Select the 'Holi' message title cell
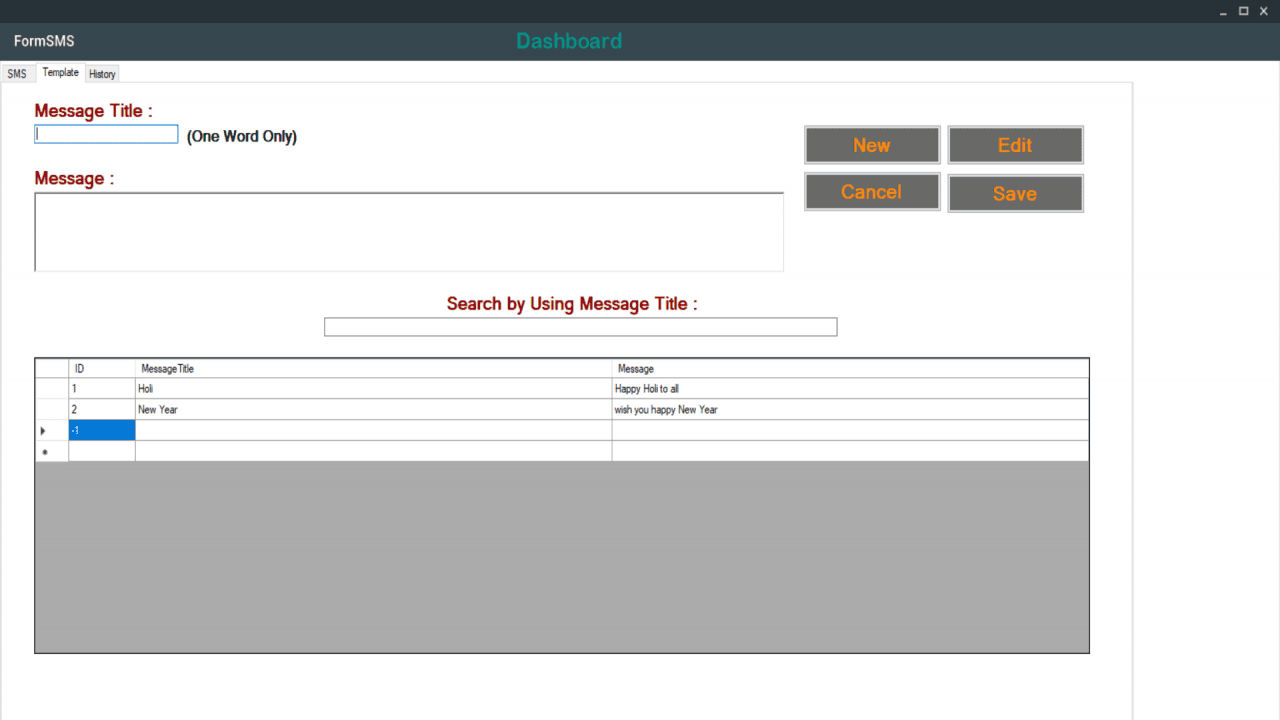The height and width of the screenshot is (720, 1280). click(373, 389)
